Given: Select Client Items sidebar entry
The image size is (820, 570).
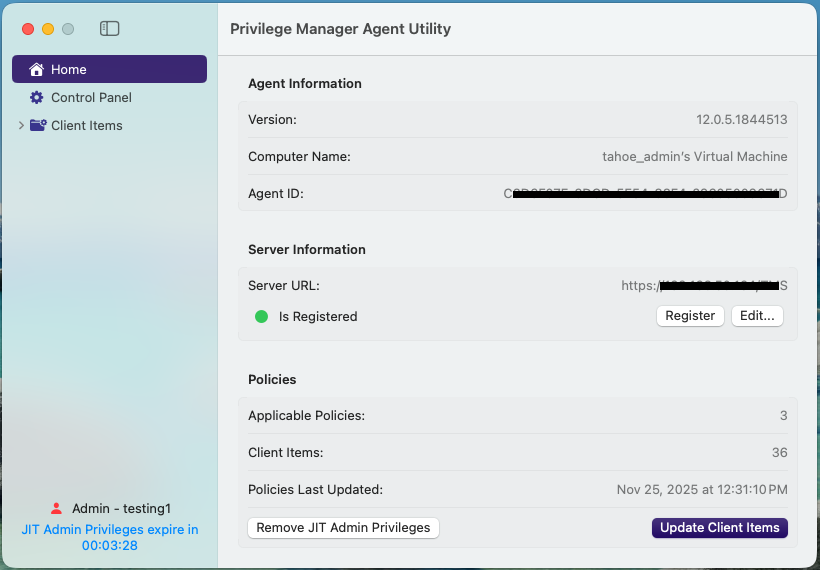Looking at the screenshot, I should click(87, 126).
